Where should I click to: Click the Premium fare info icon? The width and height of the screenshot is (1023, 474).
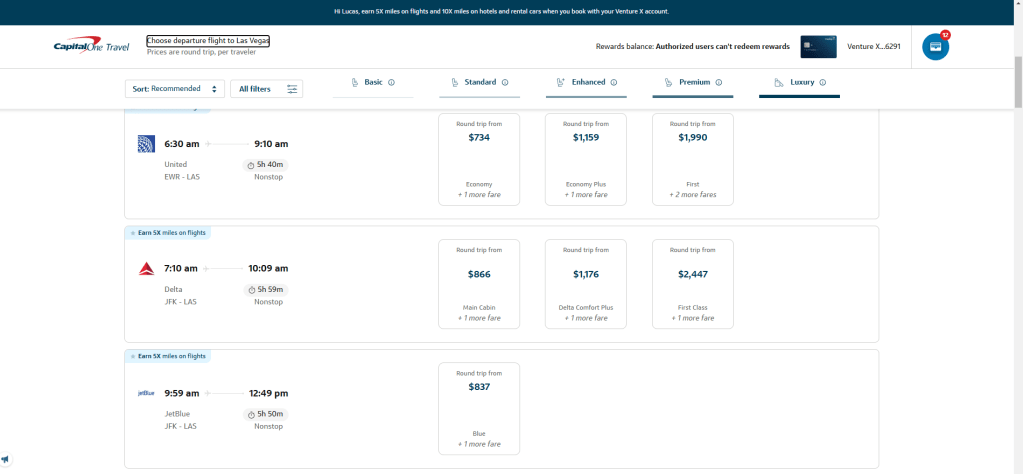click(x=719, y=82)
